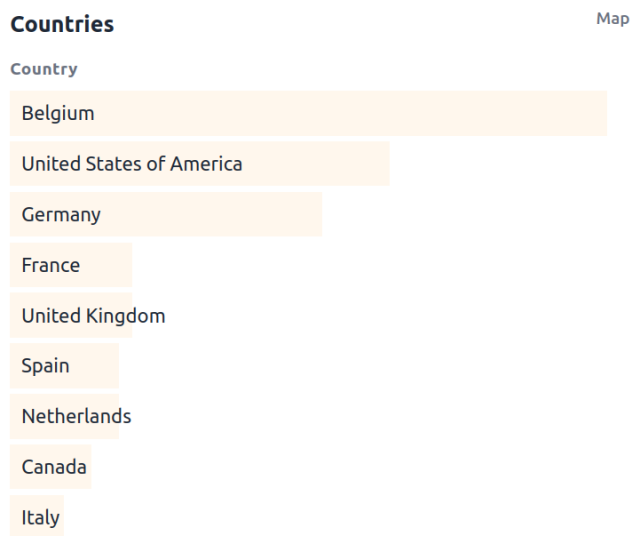Click the shaded bar beside France

pos(108,265)
